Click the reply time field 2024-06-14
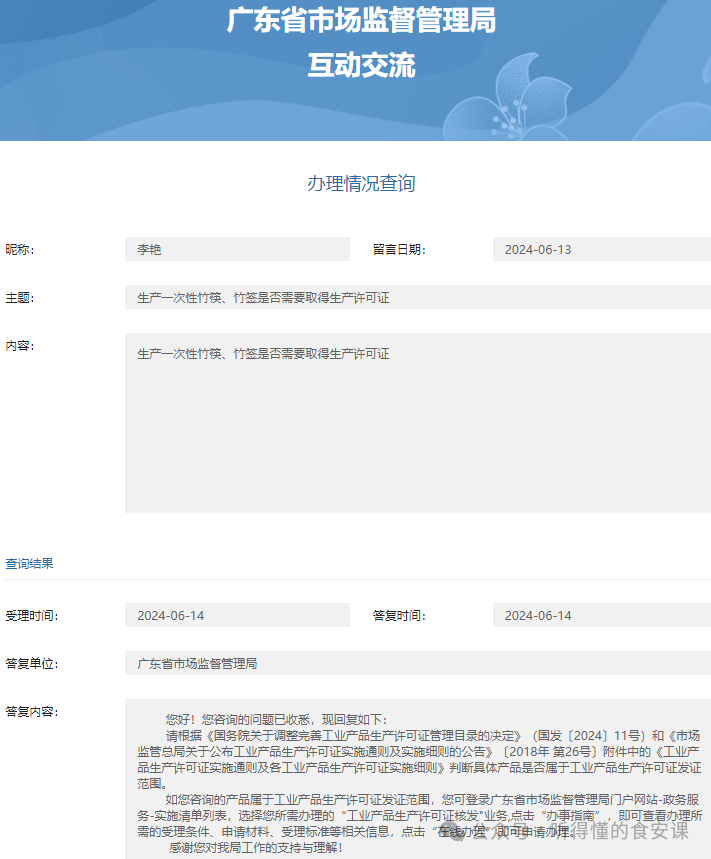The width and height of the screenshot is (711, 859). tap(601, 615)
